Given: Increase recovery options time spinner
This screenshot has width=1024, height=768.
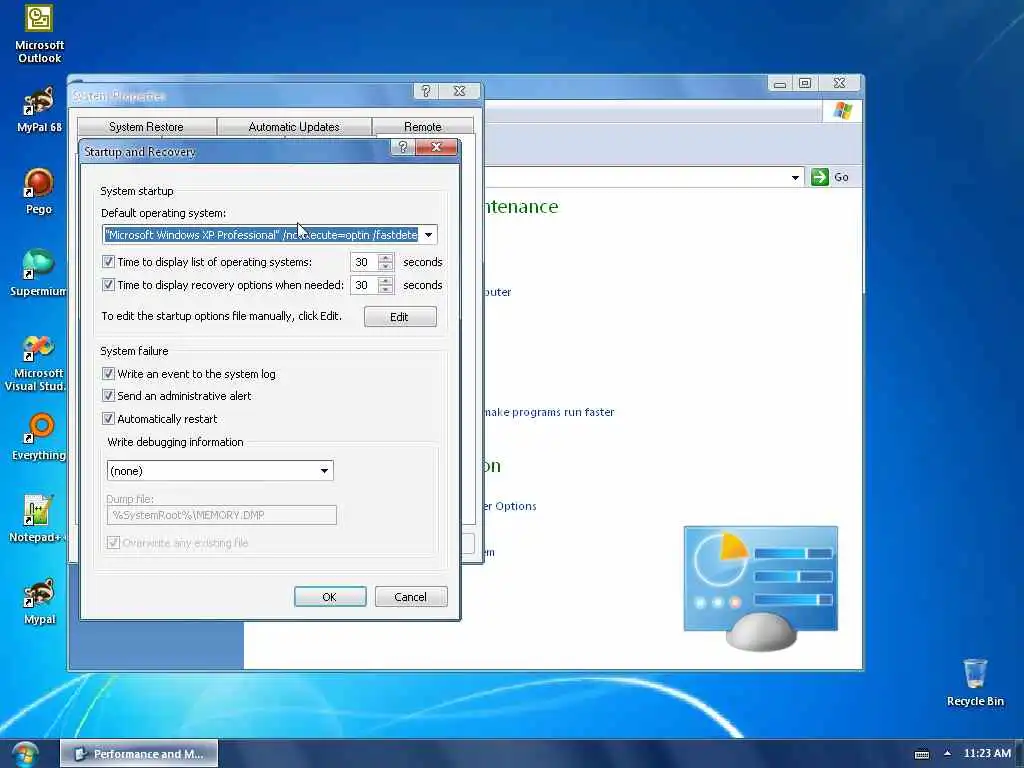Looking at the screenshot, I should [386, 281].
